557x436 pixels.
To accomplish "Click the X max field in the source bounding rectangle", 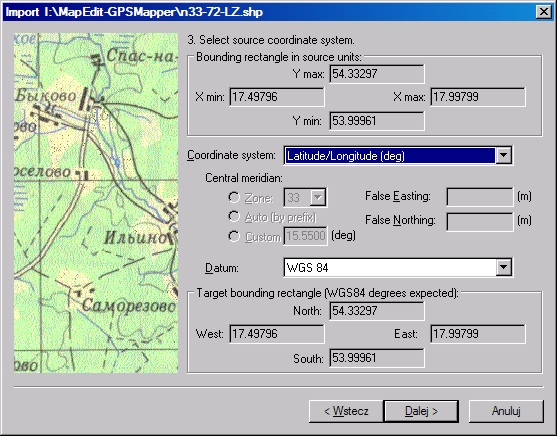I will tap(478, 97).
